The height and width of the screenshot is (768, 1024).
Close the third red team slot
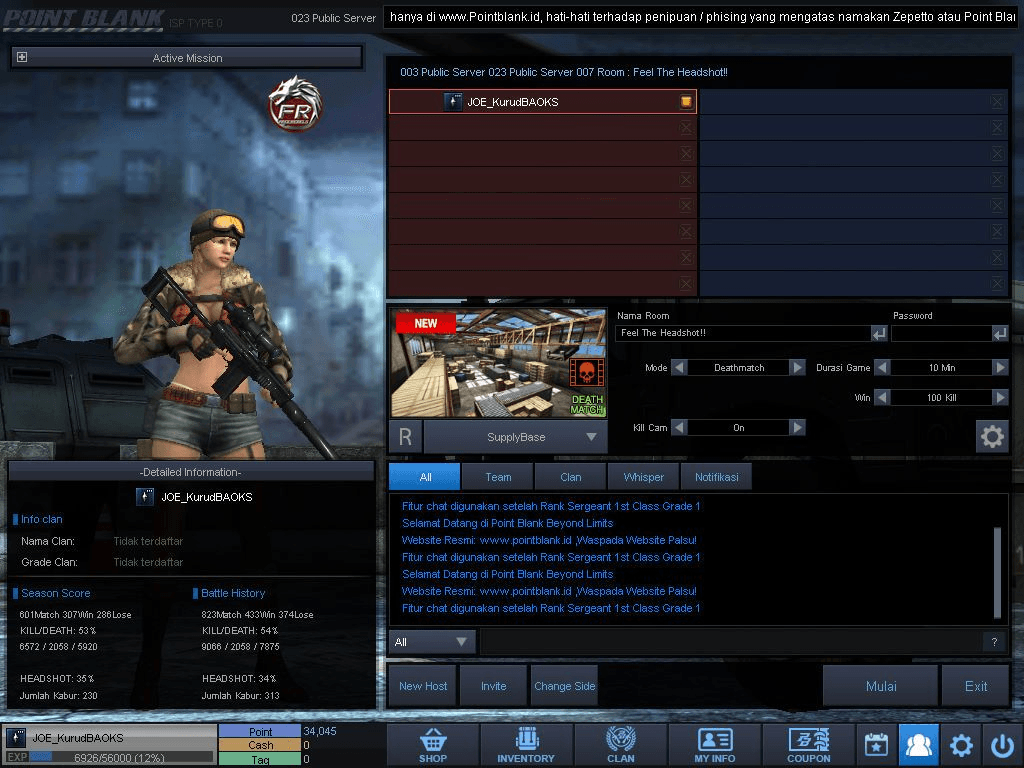[x=686, y=153]
